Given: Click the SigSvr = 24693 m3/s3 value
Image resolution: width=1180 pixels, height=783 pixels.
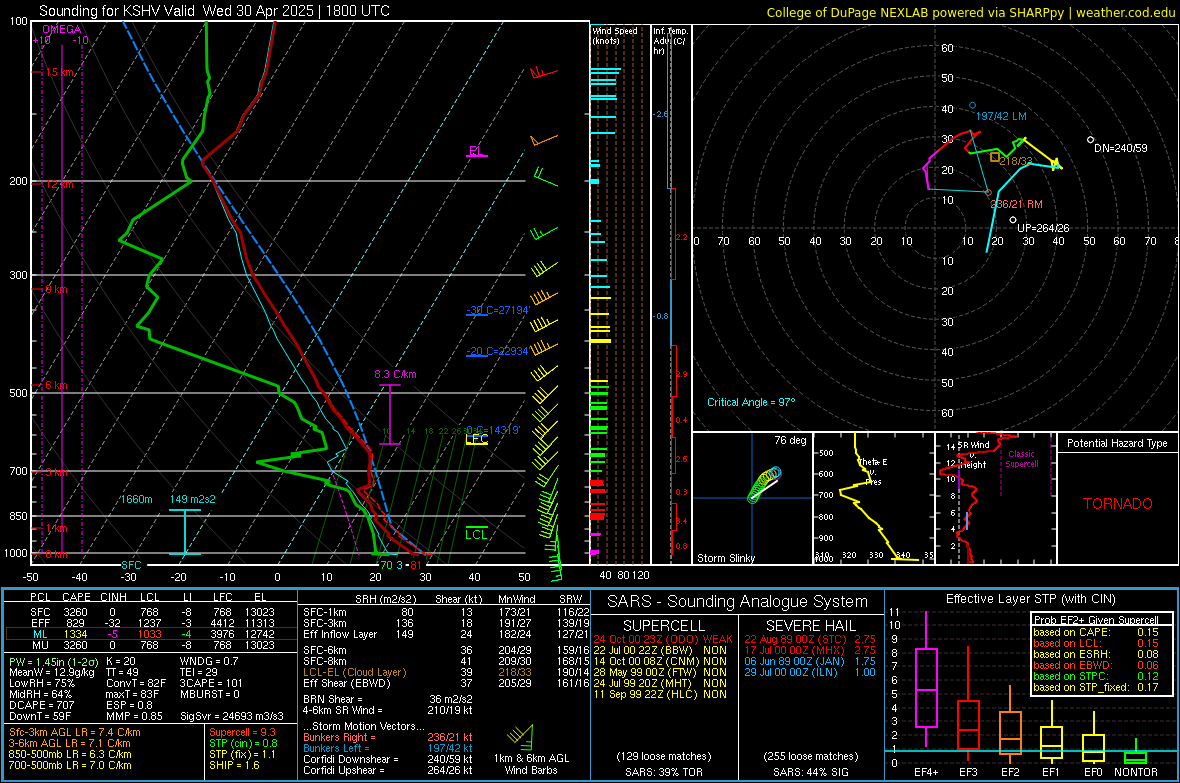Looking at the screenshot, I should click(232, 716).
